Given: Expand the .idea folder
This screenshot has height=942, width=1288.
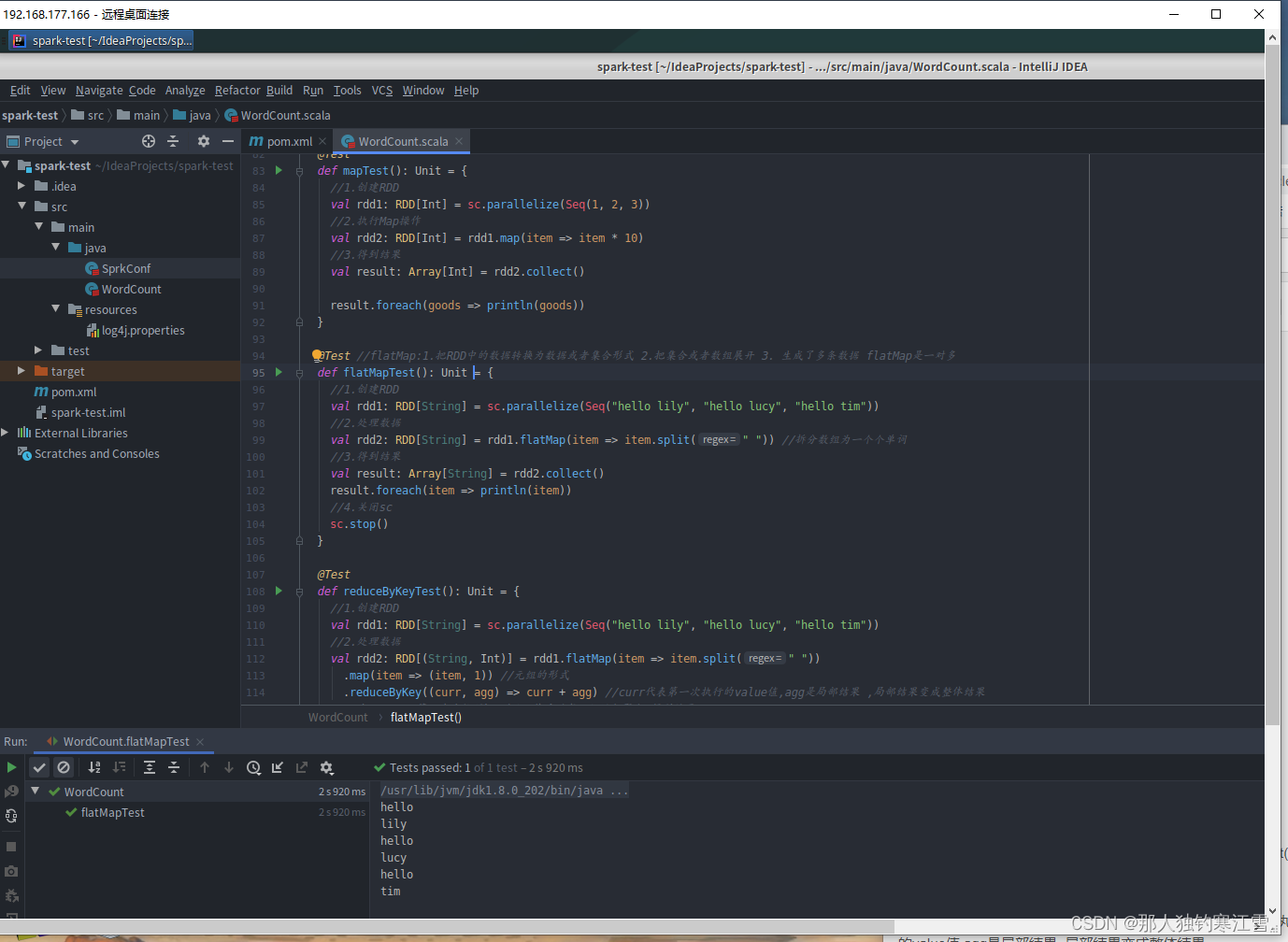Looking at the screenshot, I should 21,186.
